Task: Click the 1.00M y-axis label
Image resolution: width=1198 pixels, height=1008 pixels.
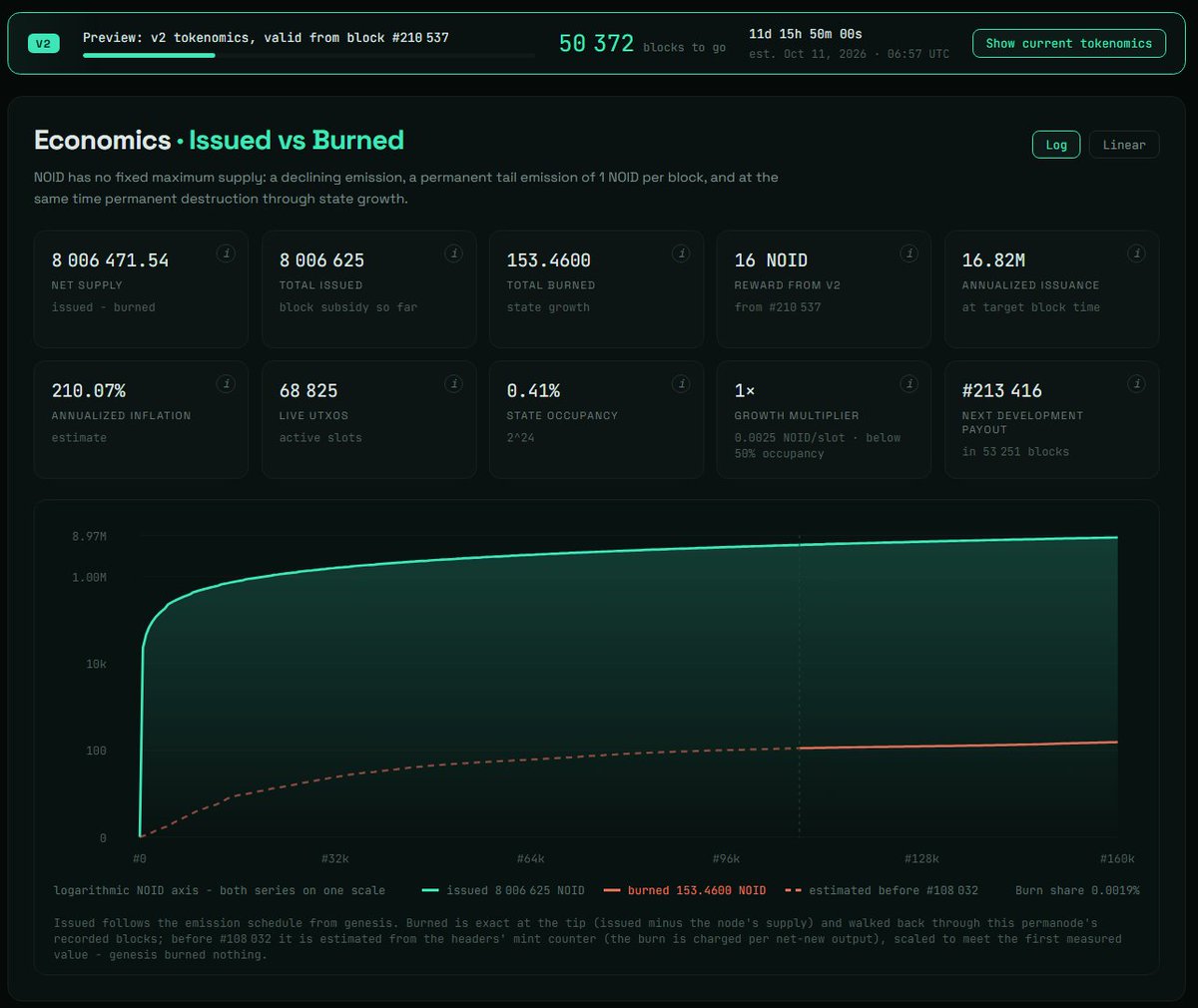Action: coord(89,578)
